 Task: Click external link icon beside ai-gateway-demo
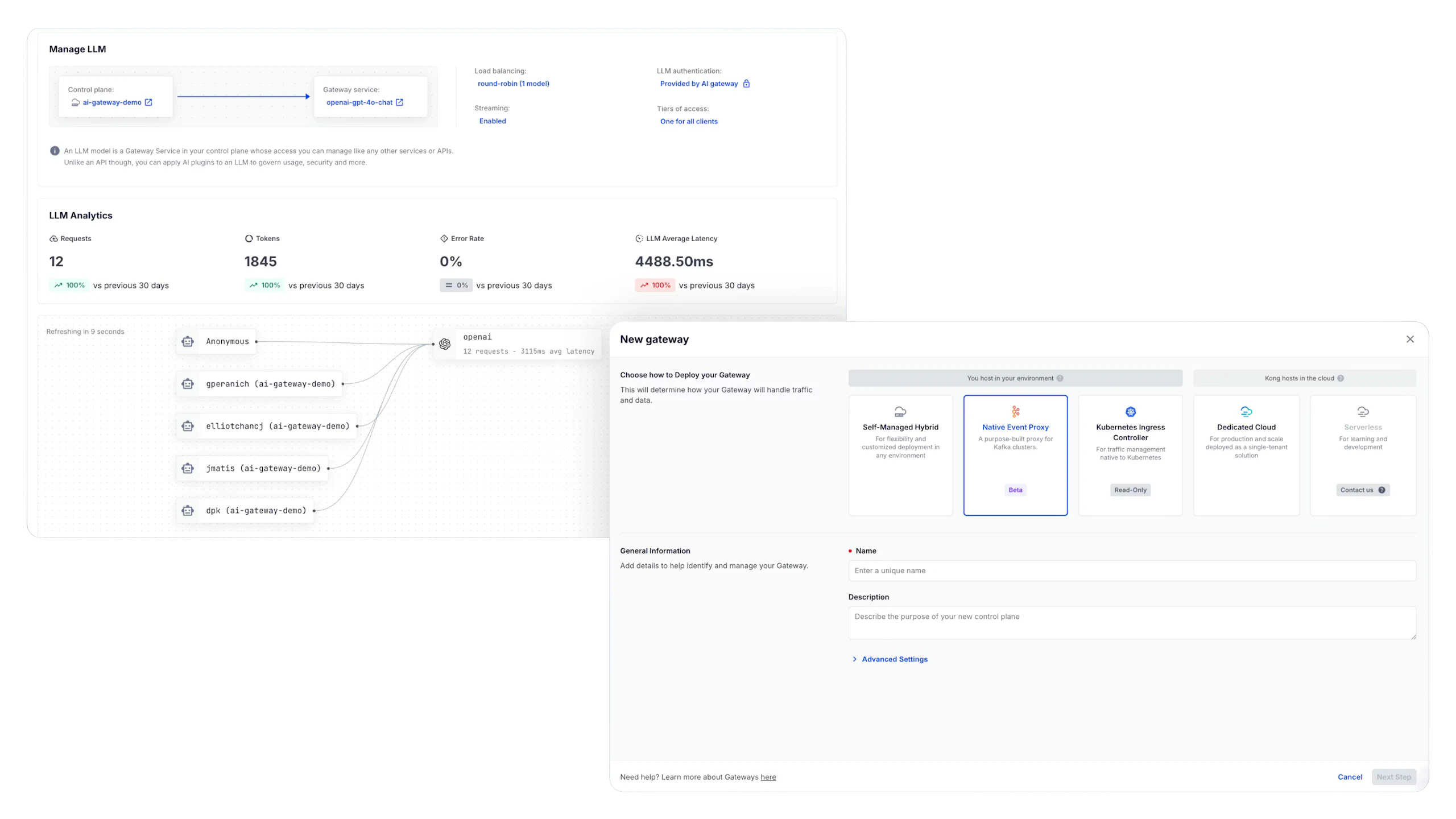point(148,102)
